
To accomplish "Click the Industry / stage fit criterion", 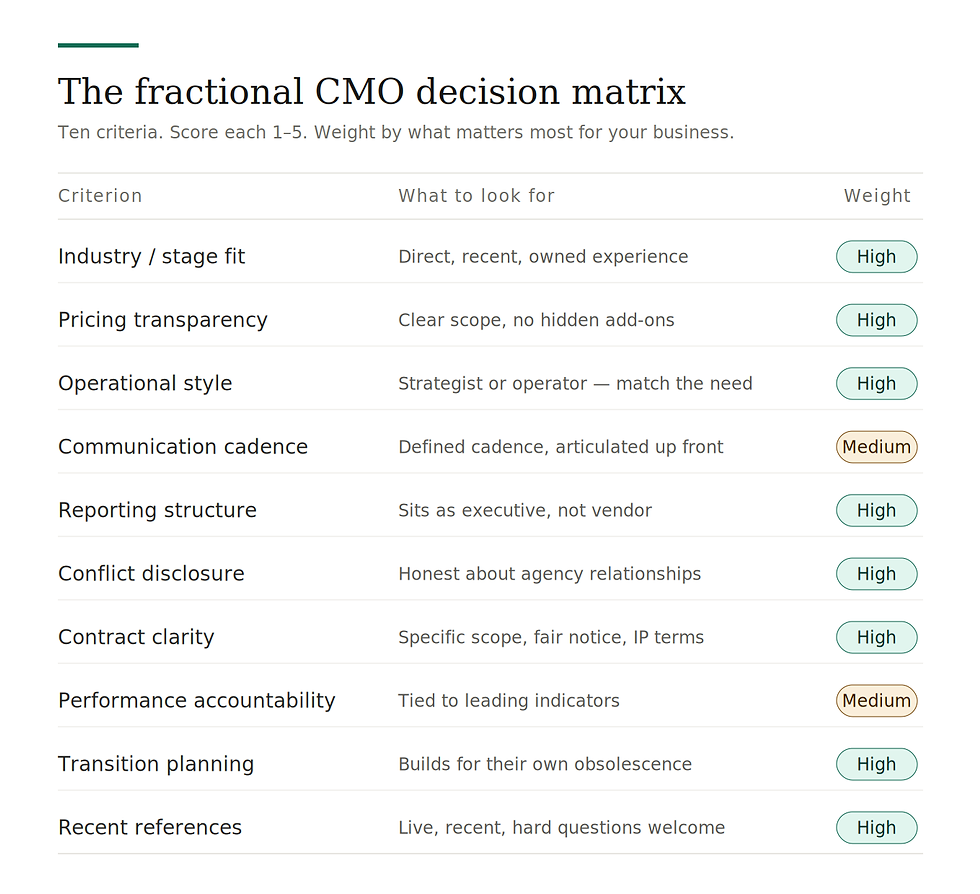I will (151, 257).
